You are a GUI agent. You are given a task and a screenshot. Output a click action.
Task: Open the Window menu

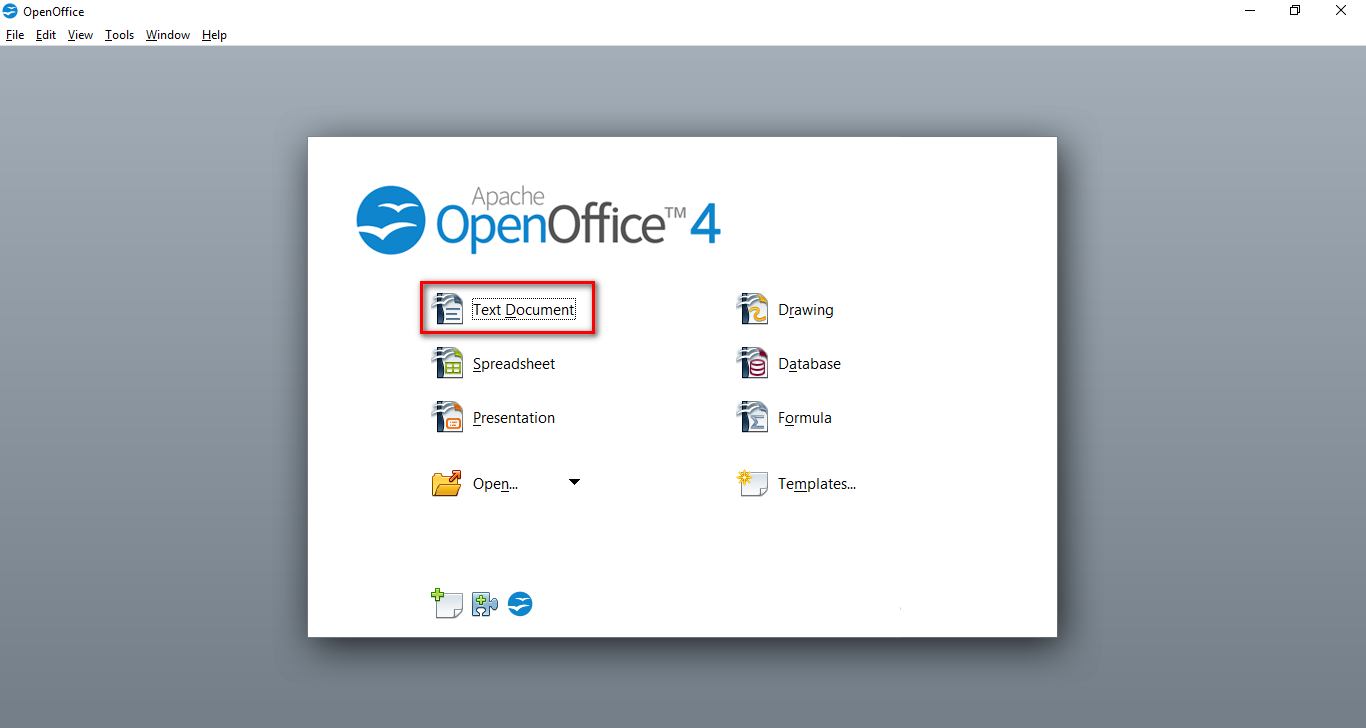tap(167, 34)
